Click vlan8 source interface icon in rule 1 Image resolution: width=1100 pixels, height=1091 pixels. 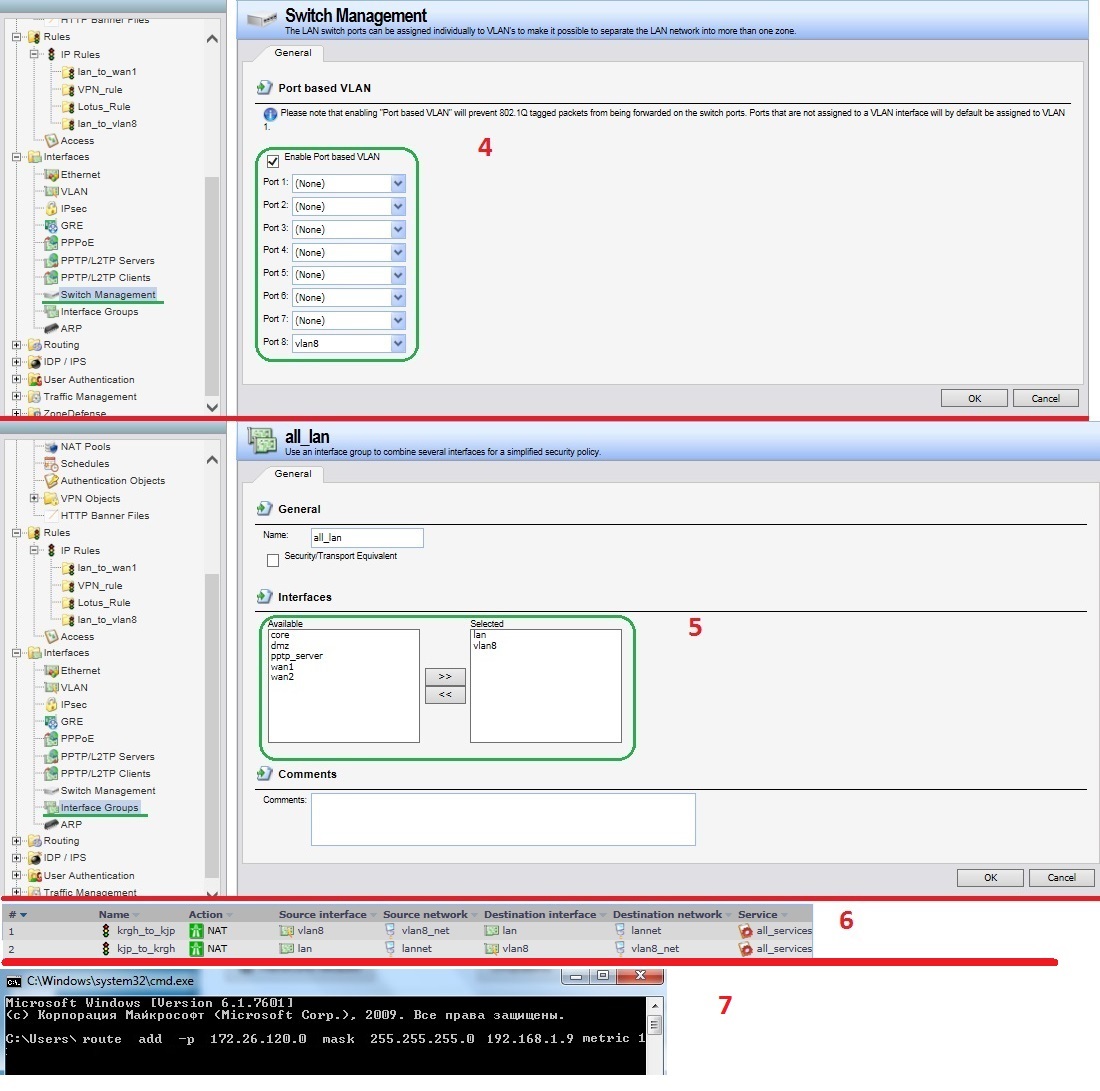(286, 931)
